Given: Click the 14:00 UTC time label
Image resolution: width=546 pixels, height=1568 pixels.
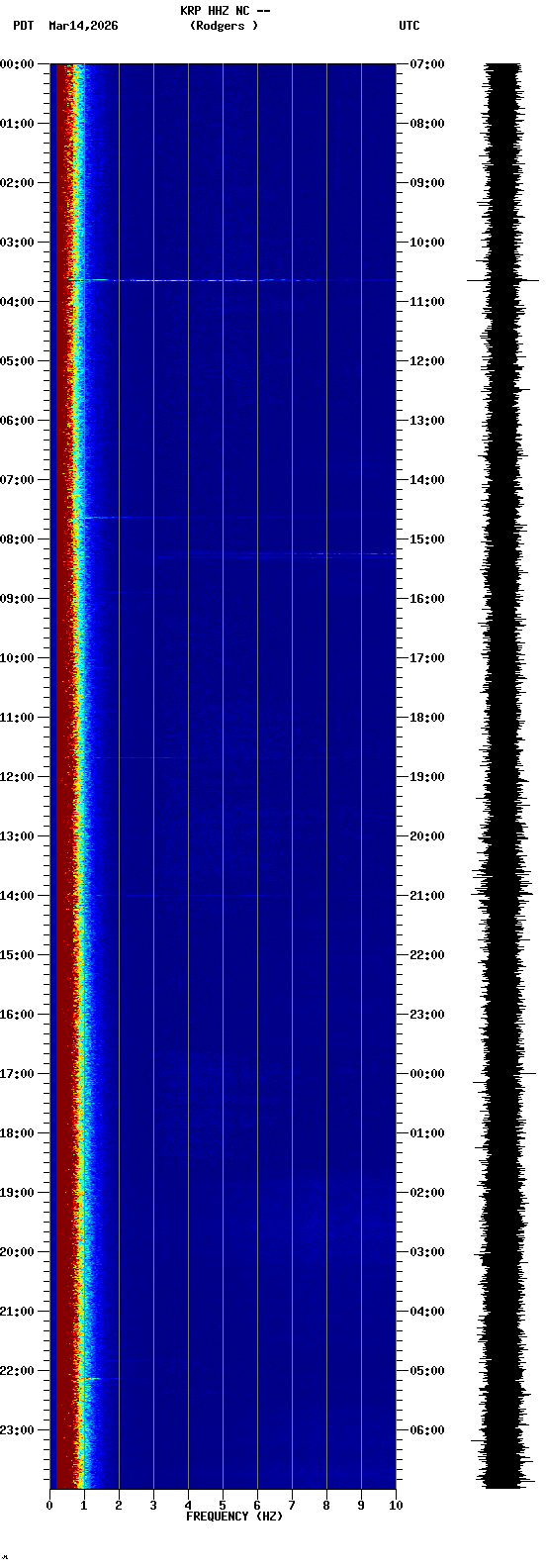Looking at the screenshot, I should [x=427, y=480].
